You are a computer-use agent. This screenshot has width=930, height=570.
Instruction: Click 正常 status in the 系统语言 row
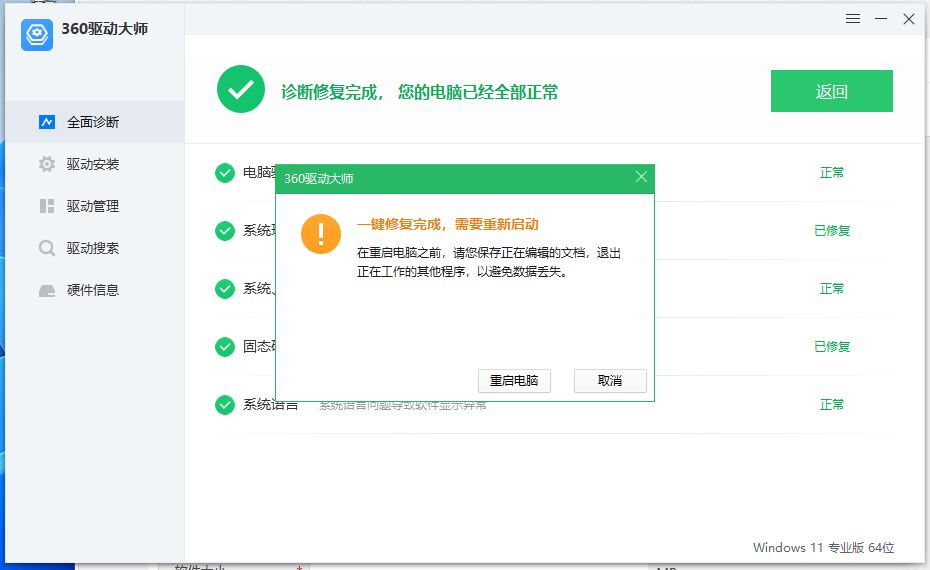point(832,405)
